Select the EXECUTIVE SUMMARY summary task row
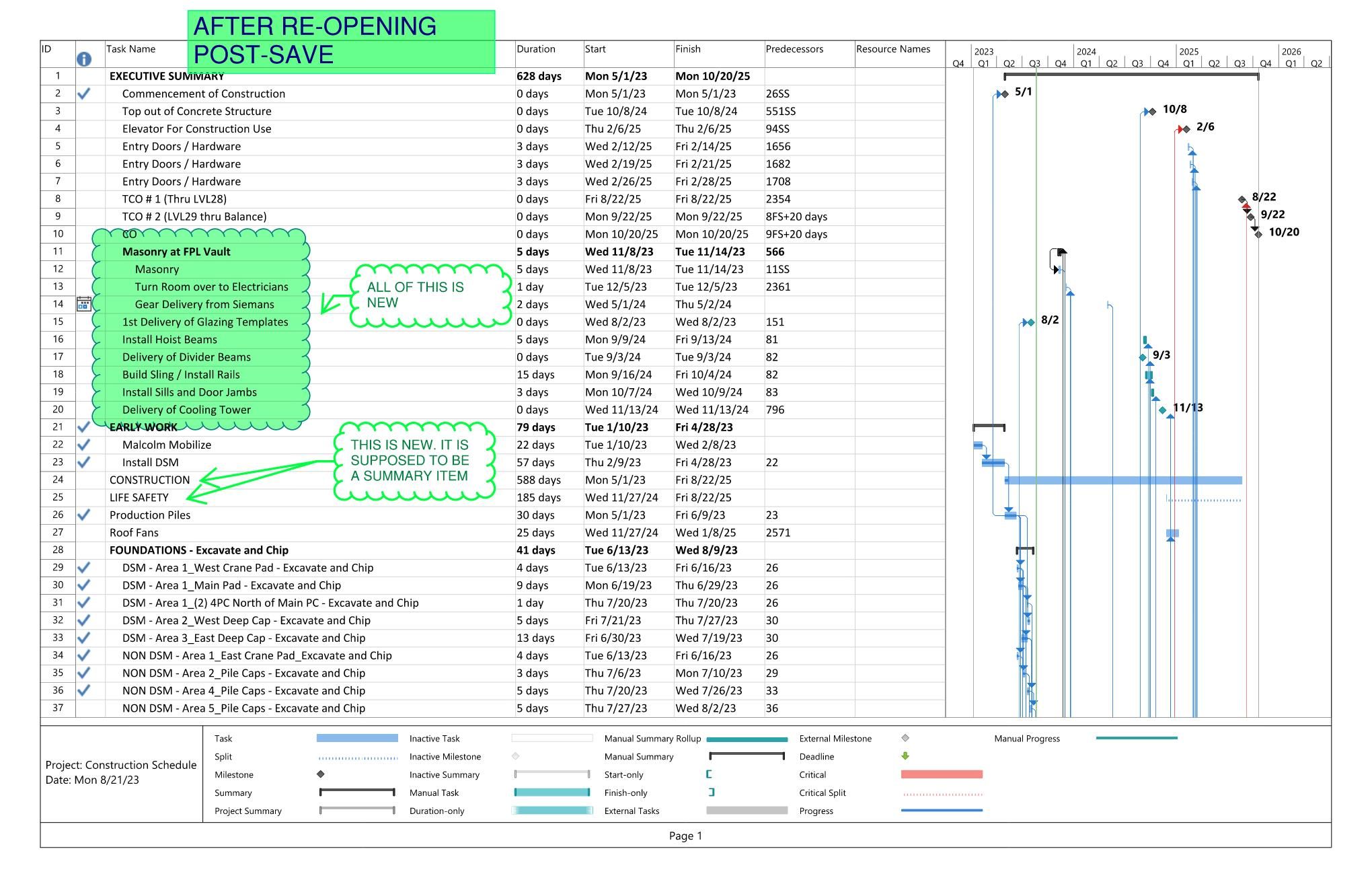Viewport: 1372px width, 888px height. tap(167, 77)
